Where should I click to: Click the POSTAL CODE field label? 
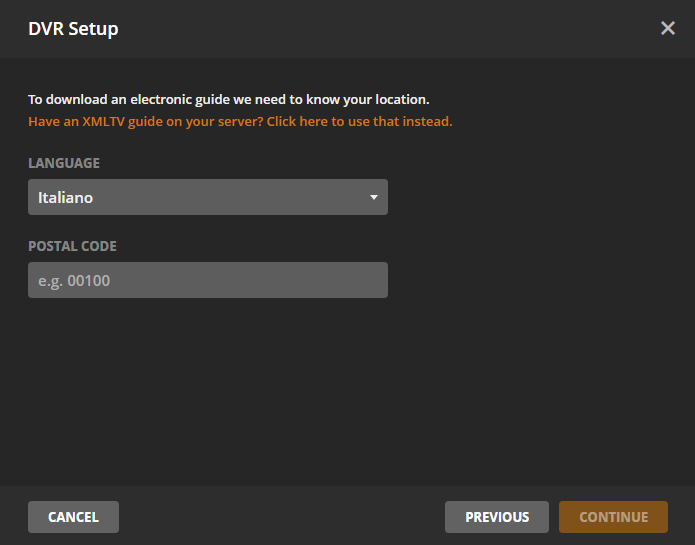point(72,246)
